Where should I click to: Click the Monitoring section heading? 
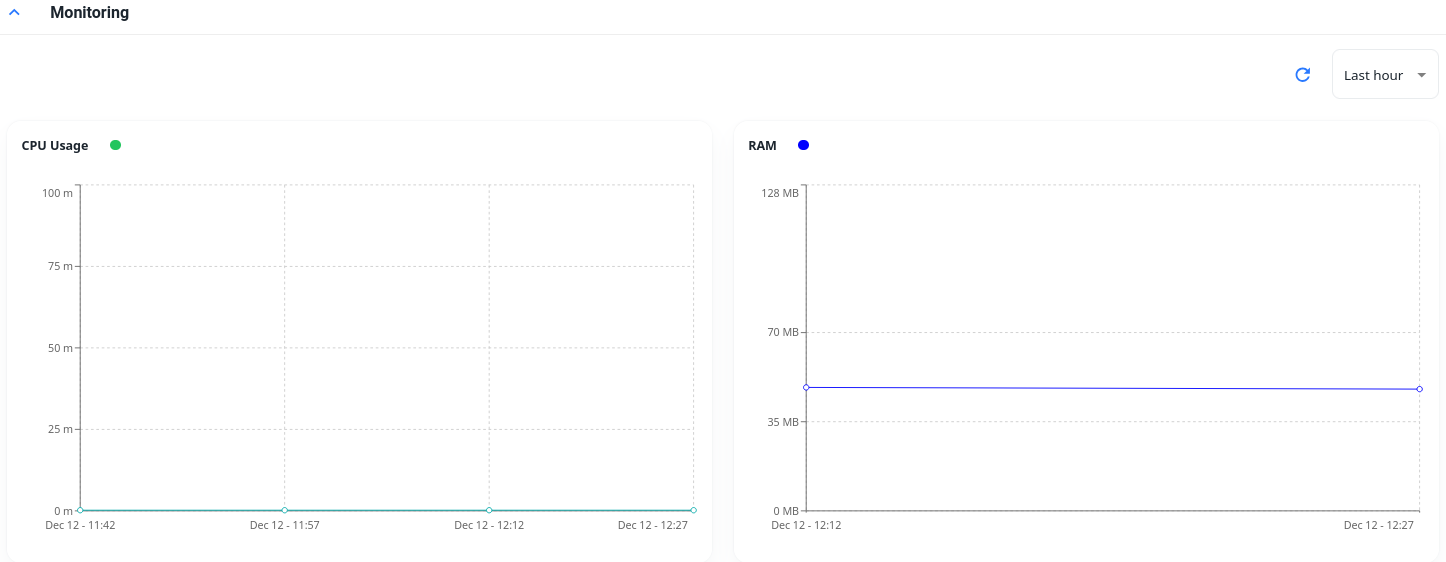(89, 13)
